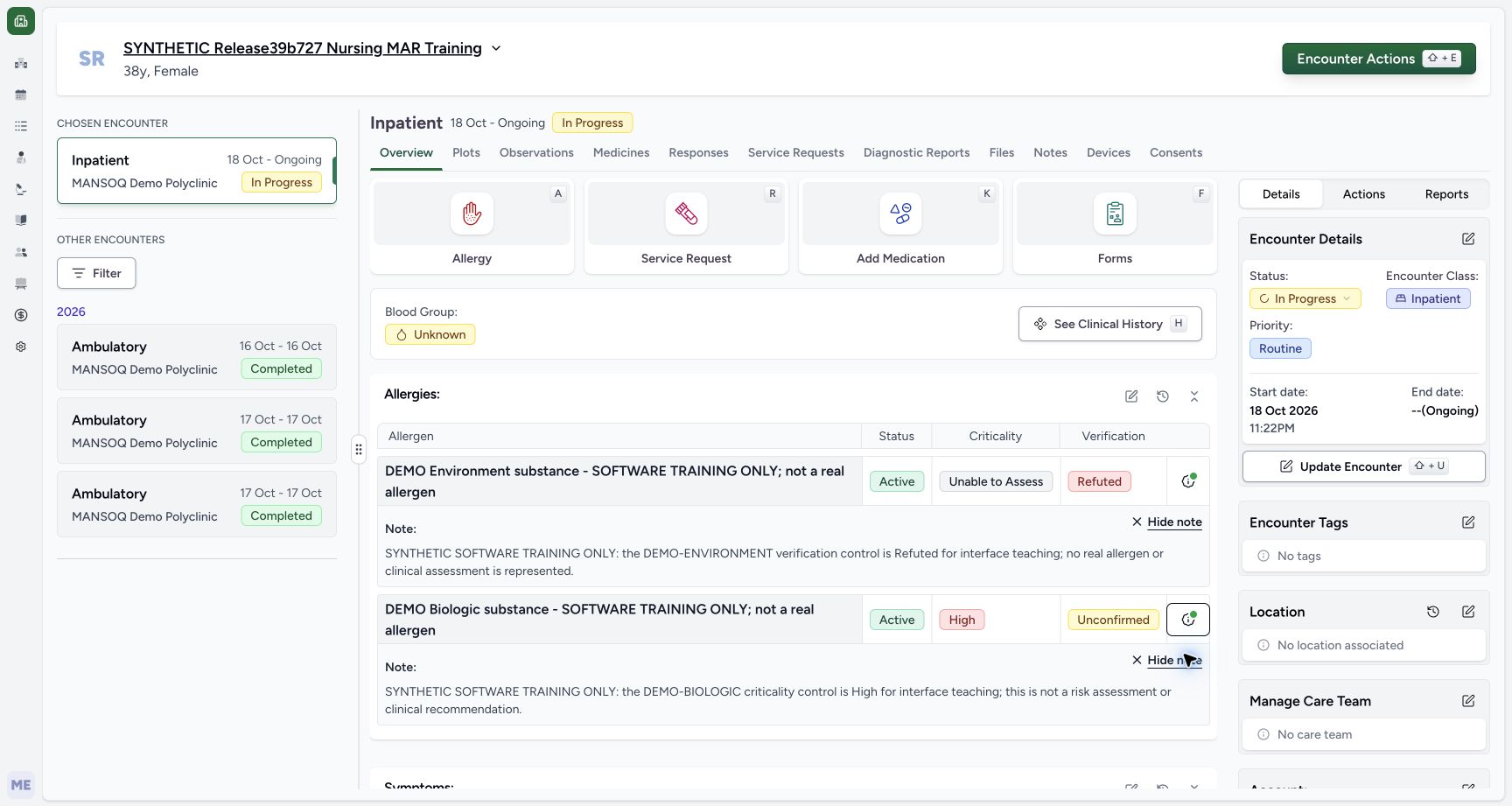This screenshot has width=1512, height=806.
Task: Click the Add Medication pills icon card
Action: click(900, 227)
